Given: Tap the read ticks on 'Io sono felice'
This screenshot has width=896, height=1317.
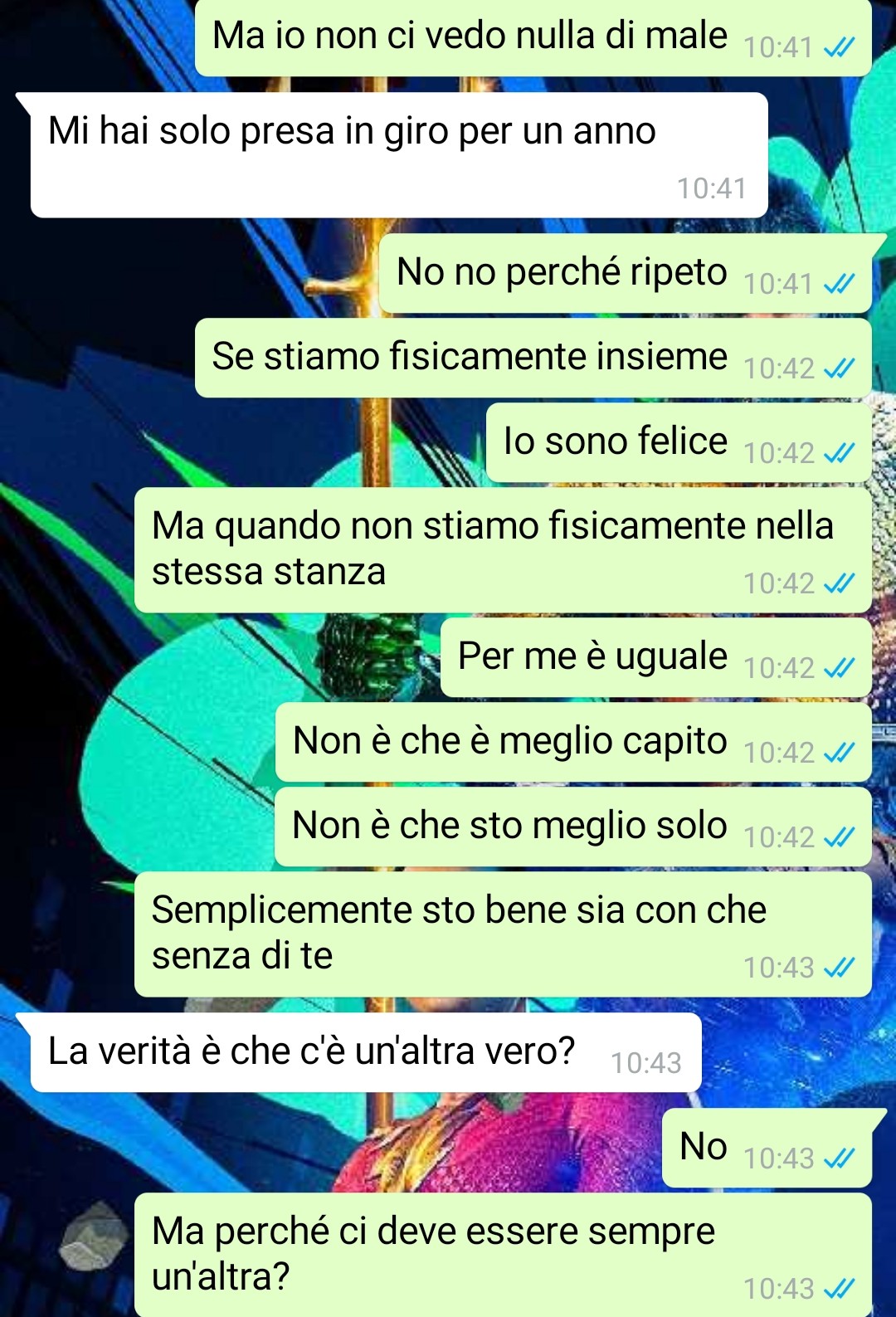Looking at the screenshot, I should click(x=839, y=453).
